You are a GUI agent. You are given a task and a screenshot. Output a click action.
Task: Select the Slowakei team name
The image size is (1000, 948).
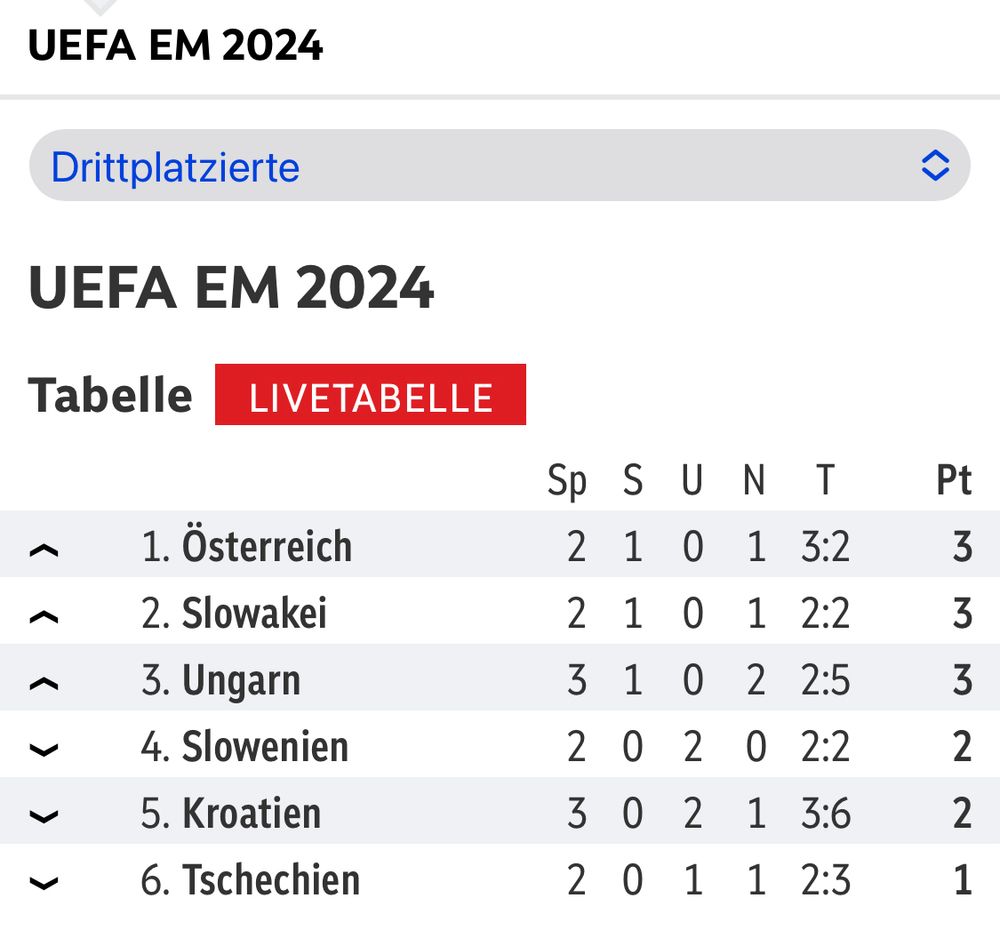pos(254,614)
